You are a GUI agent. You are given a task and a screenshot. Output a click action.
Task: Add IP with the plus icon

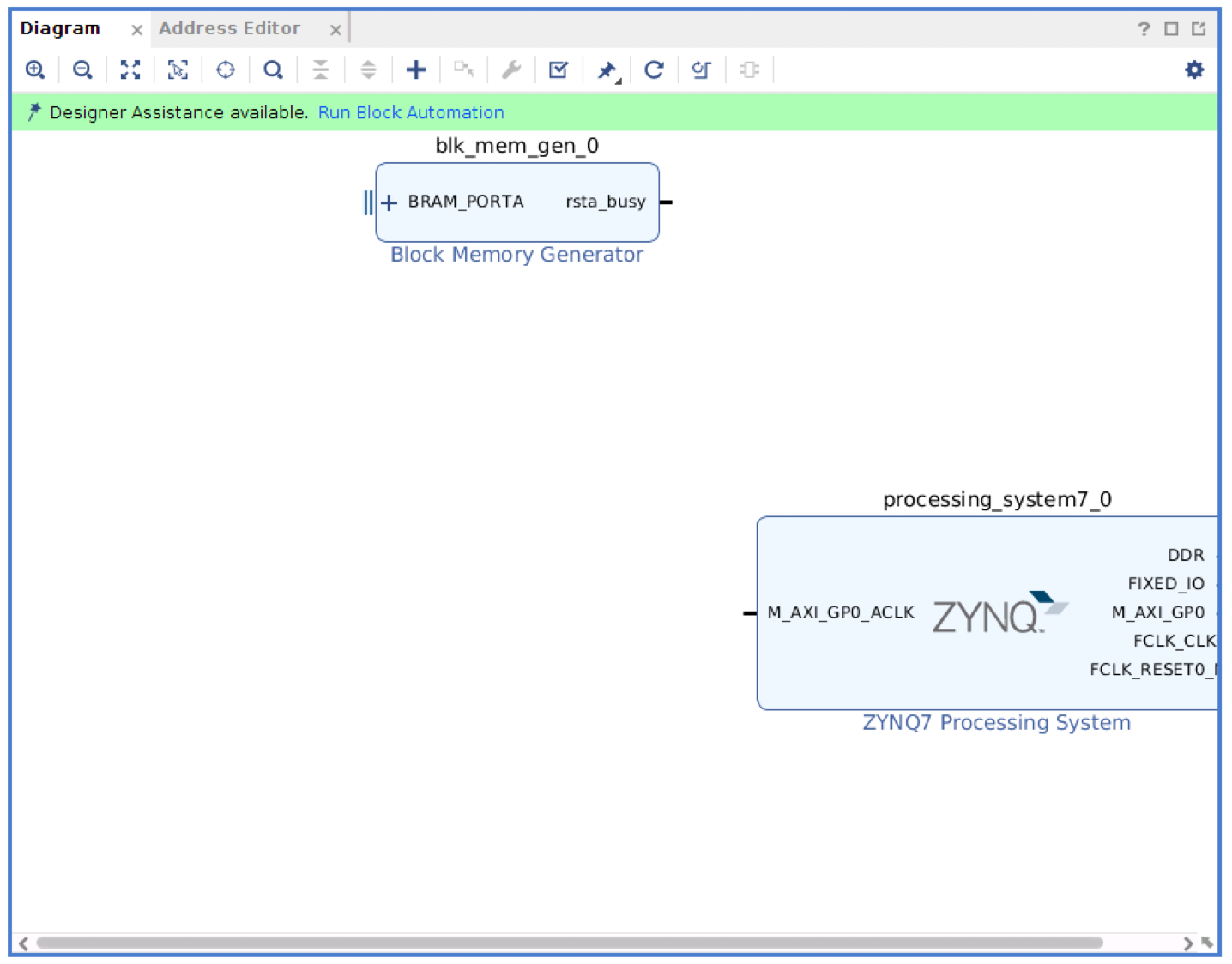(416, 69)
